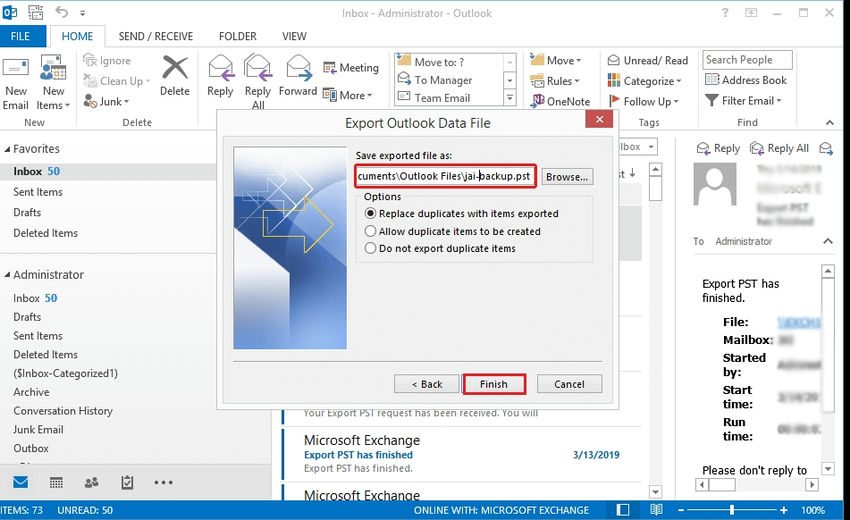Send to OneNote

pos(561,101)
